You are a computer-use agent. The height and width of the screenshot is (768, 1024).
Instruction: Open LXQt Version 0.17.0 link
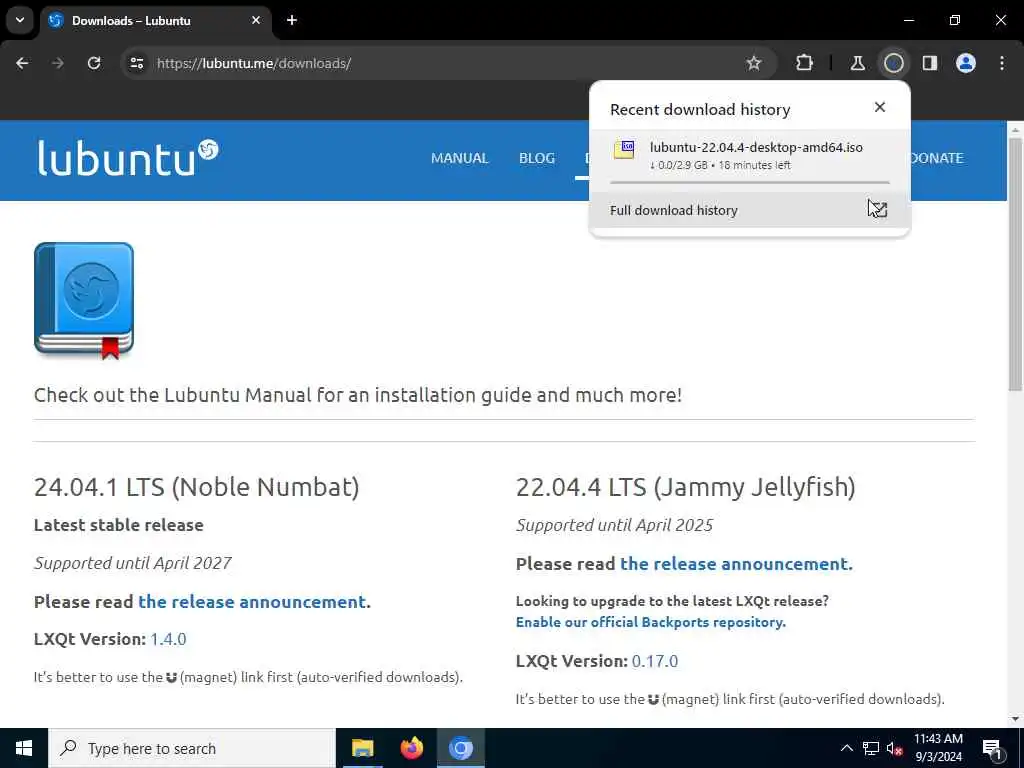coord(655,661)
